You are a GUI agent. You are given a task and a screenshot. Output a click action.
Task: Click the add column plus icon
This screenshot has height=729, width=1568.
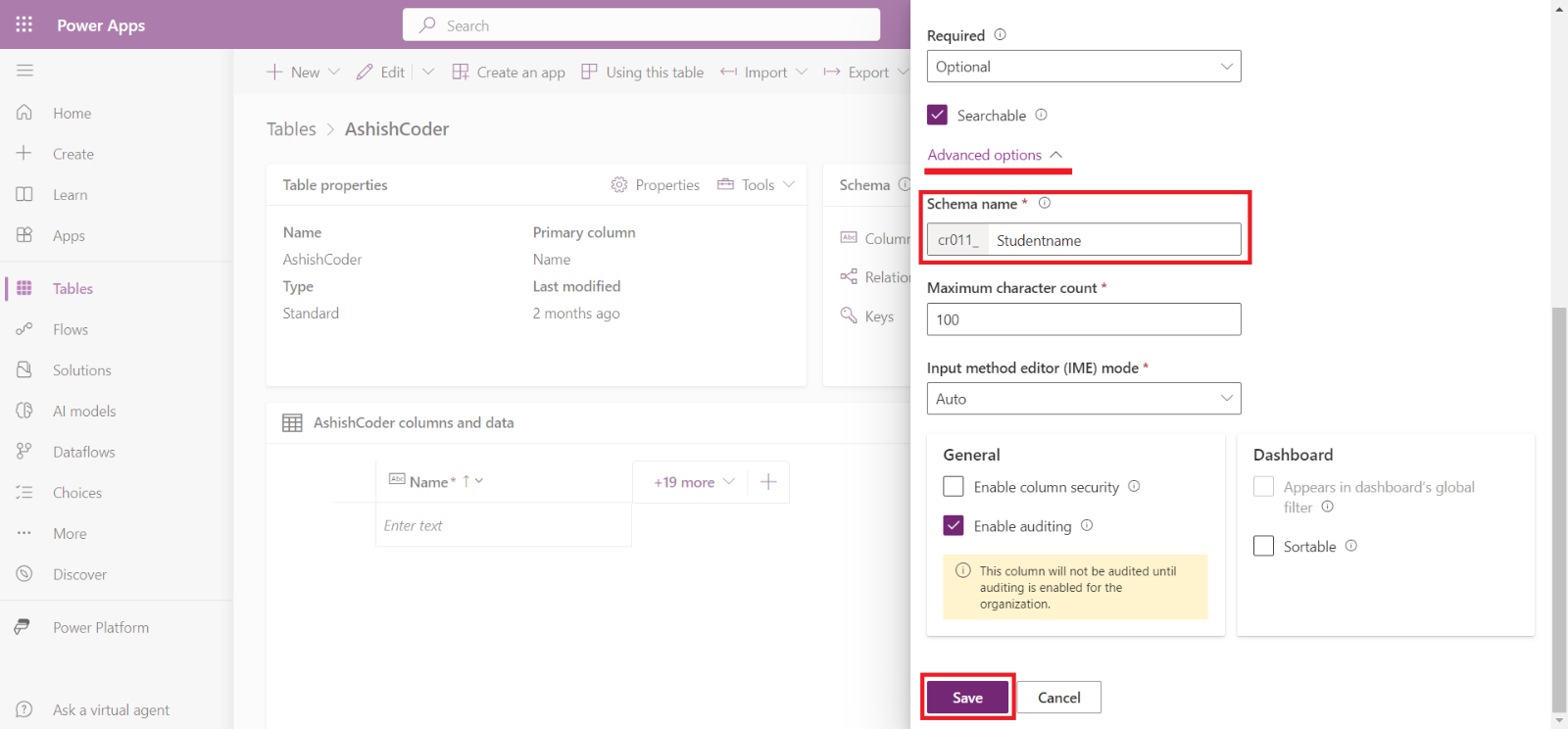[x=768, y=482]
